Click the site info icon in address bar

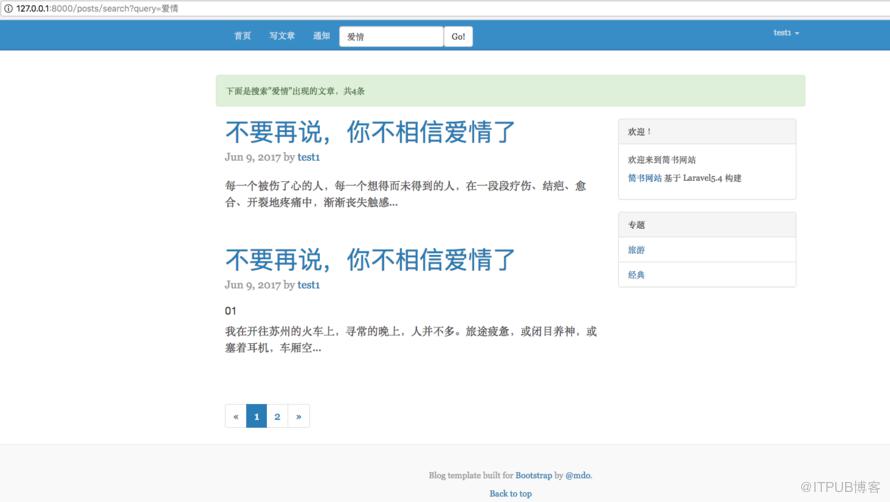point(8,9)
